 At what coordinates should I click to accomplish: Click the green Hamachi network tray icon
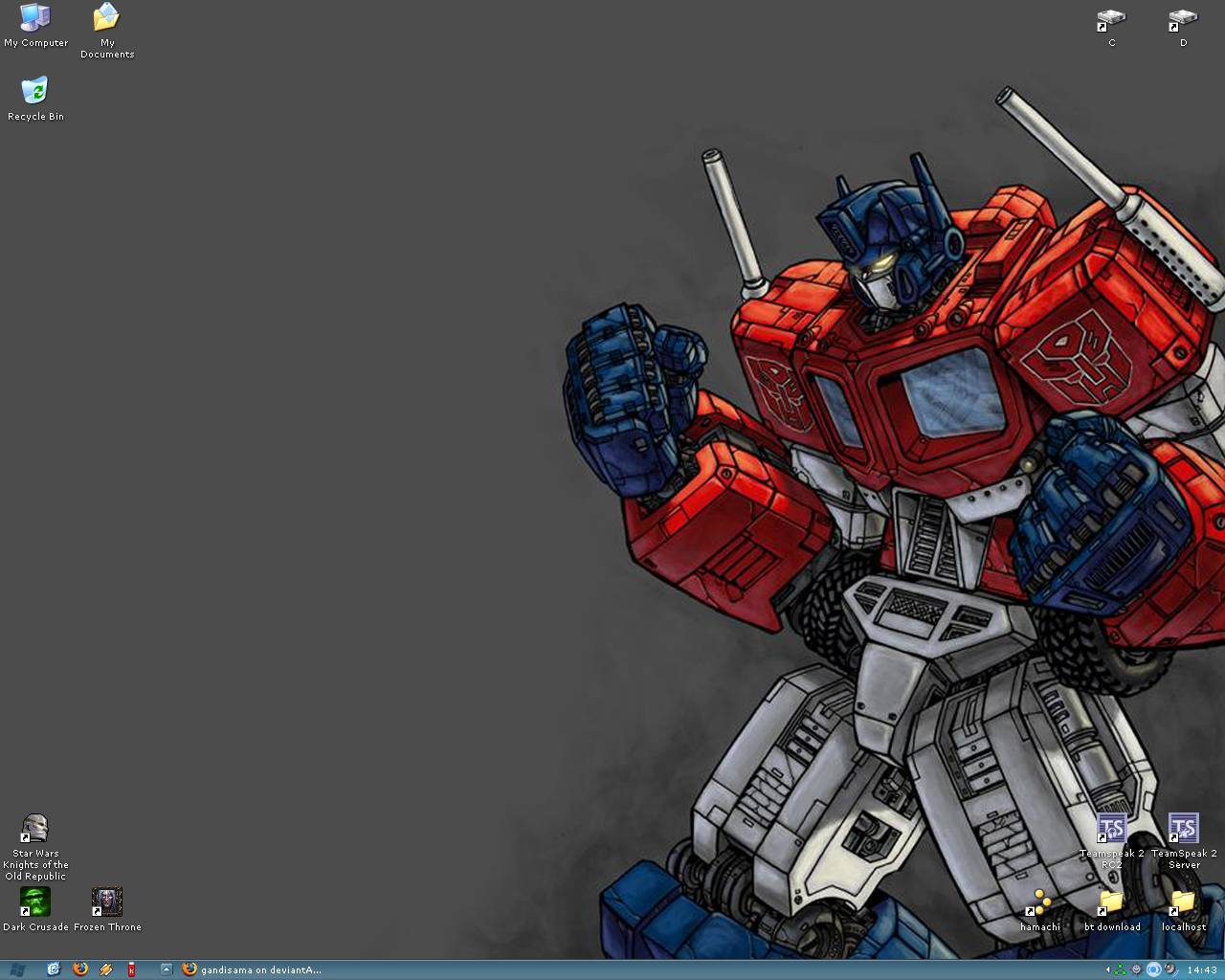(1120, 970)
